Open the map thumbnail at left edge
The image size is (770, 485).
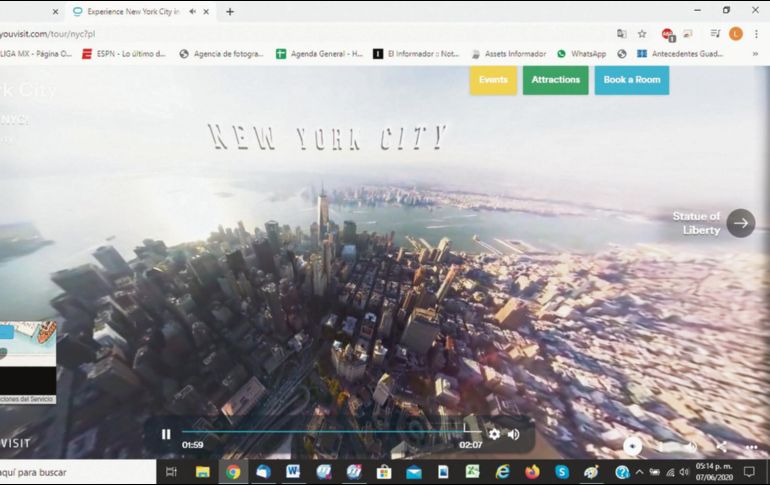[x=28, y=362]
